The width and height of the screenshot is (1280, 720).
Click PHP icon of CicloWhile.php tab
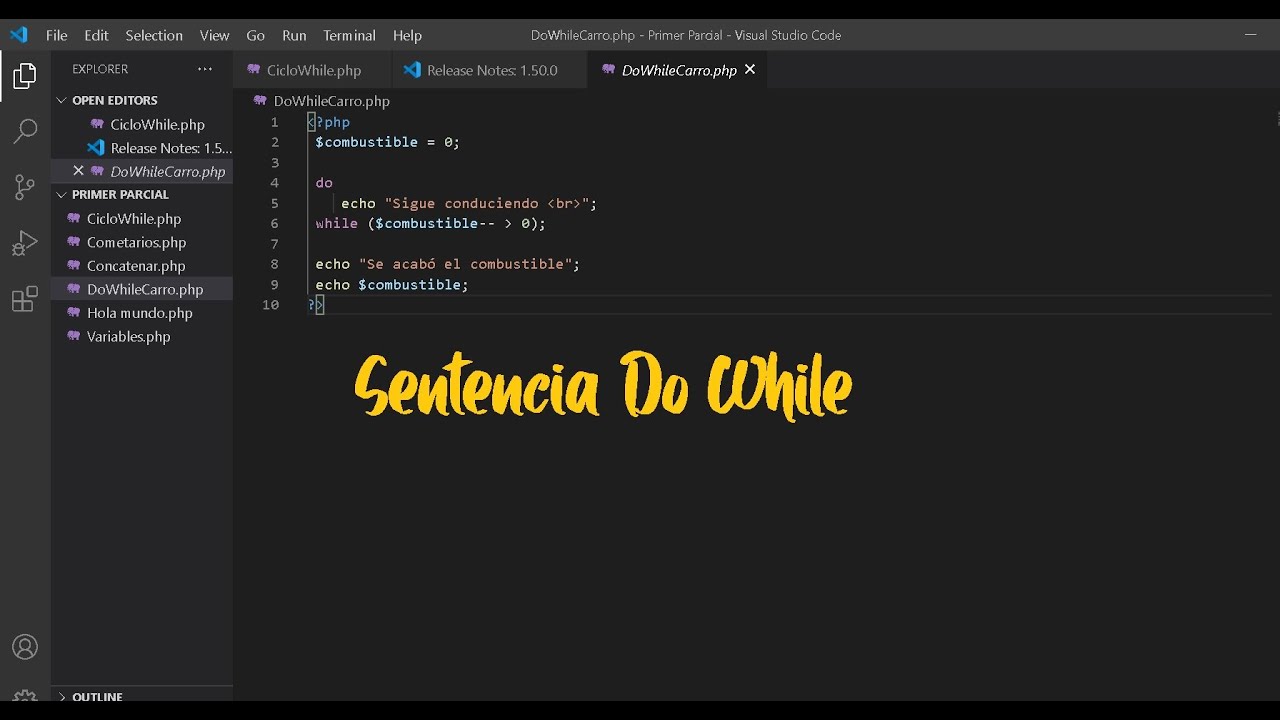click(x=252, y=70)
